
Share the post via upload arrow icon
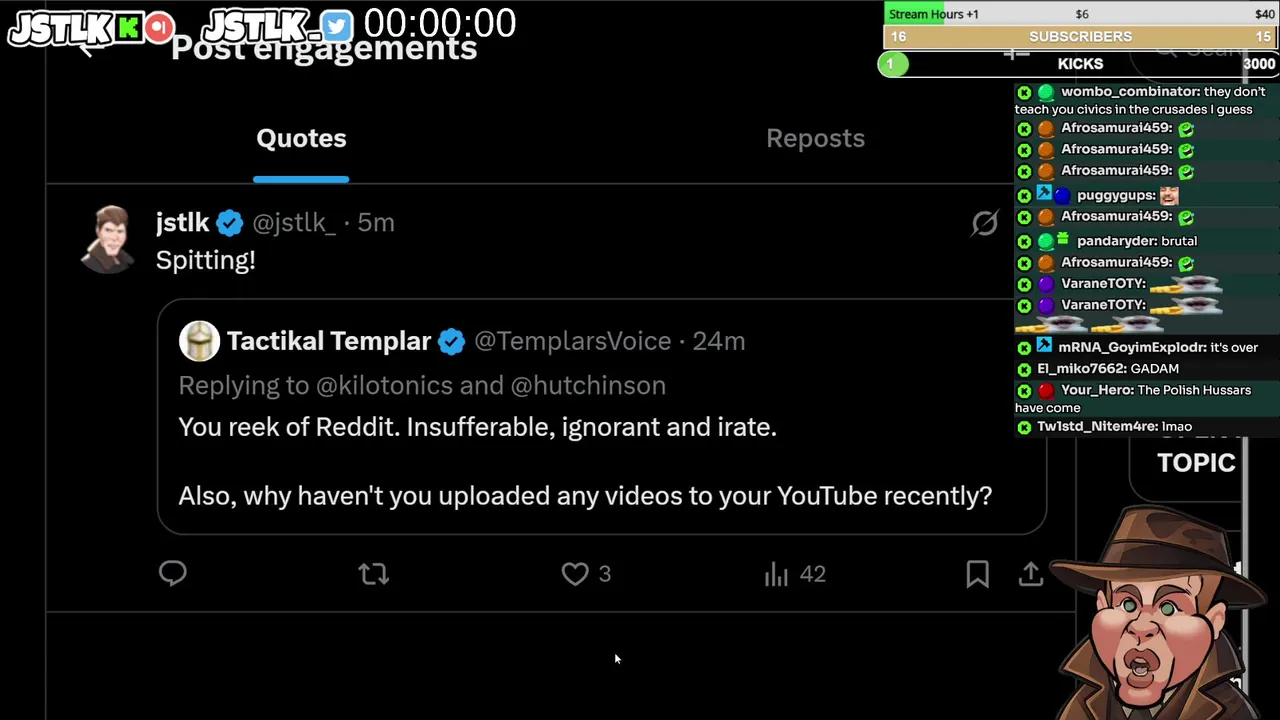(x=1031, y=574)
